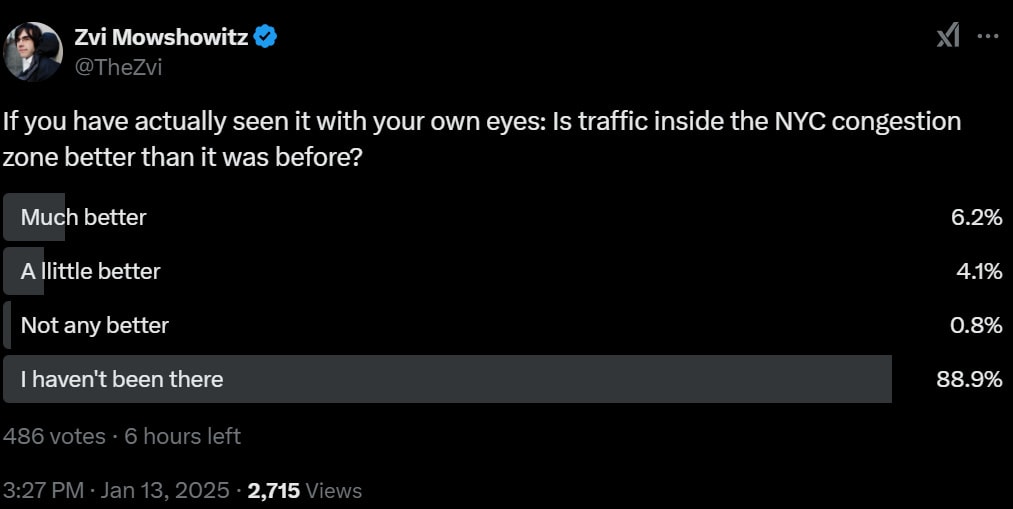
Task: Click the Grok xAI icon
Action: tap(948, 36)
